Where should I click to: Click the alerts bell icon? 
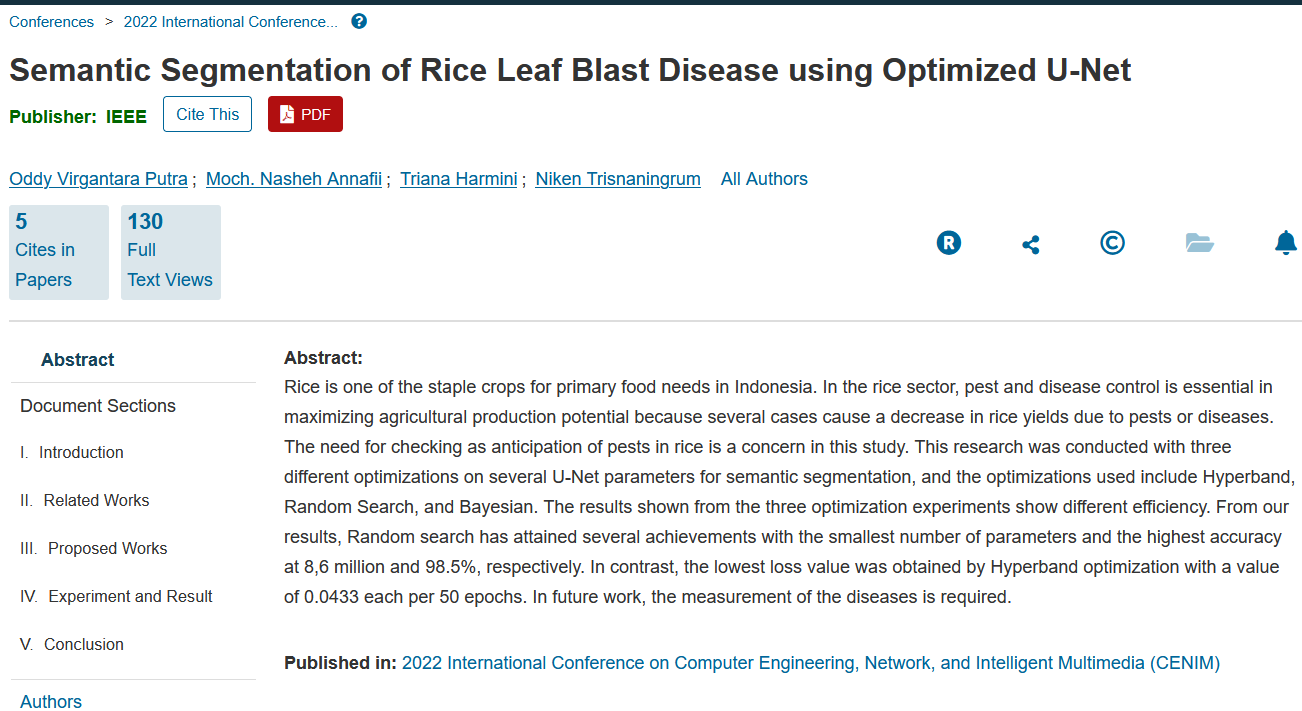click(x=1286, y=242)
